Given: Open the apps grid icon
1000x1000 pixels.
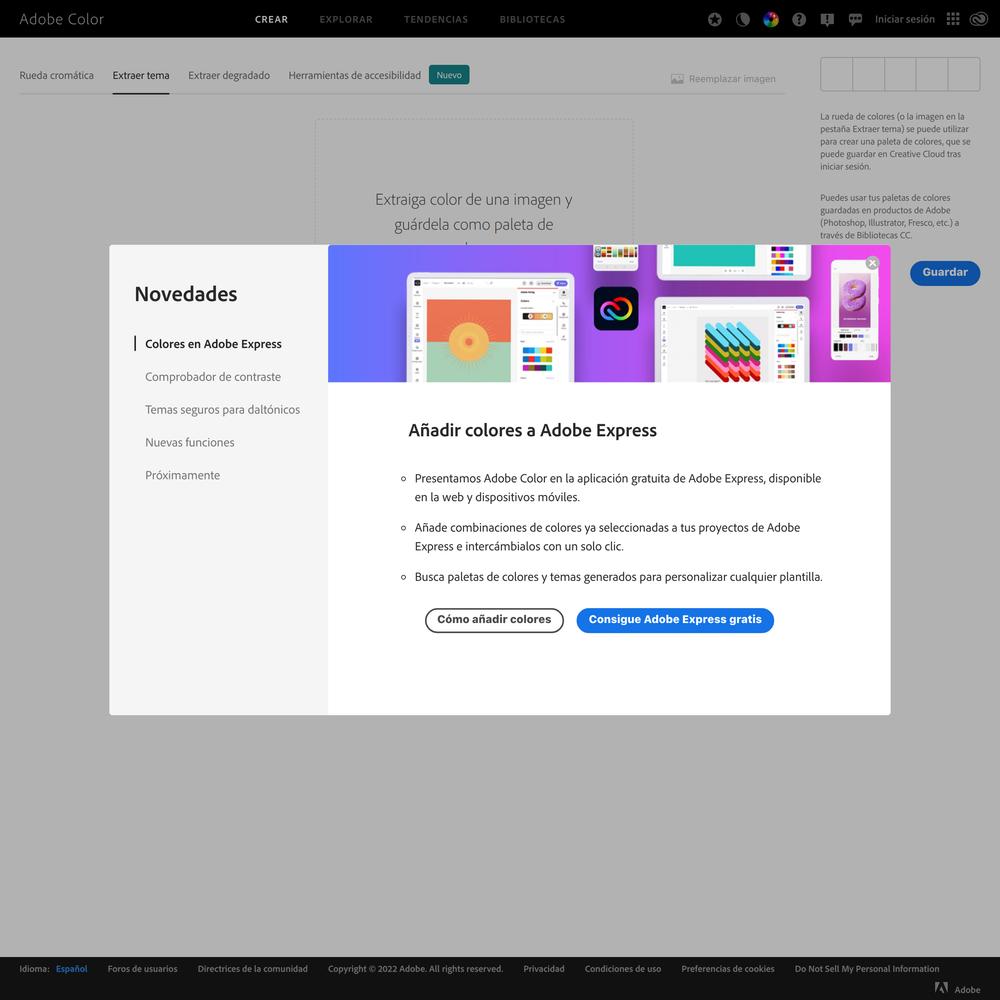Looking at the screenshot, I should tap(953, 19).
